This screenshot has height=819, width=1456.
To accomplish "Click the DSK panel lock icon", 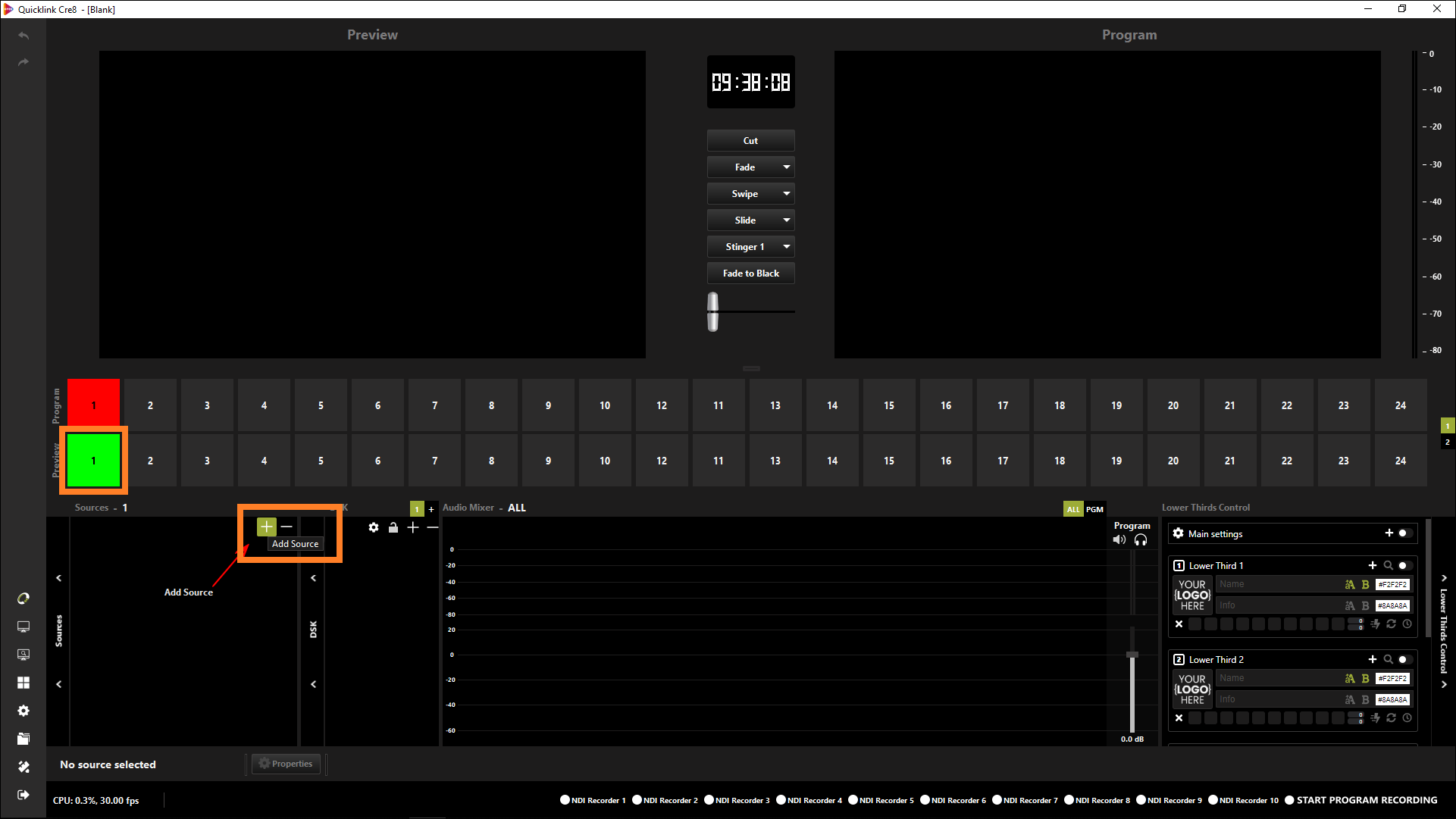I will pyautogui.click(x=393, y=527).
